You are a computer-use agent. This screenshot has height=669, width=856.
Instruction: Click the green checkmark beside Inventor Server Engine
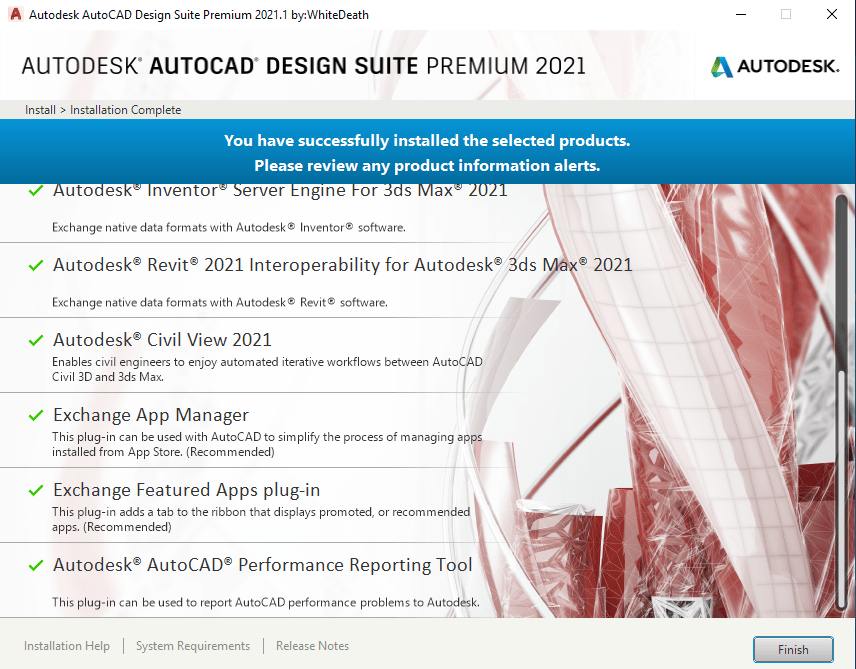(x=36, y=191)
